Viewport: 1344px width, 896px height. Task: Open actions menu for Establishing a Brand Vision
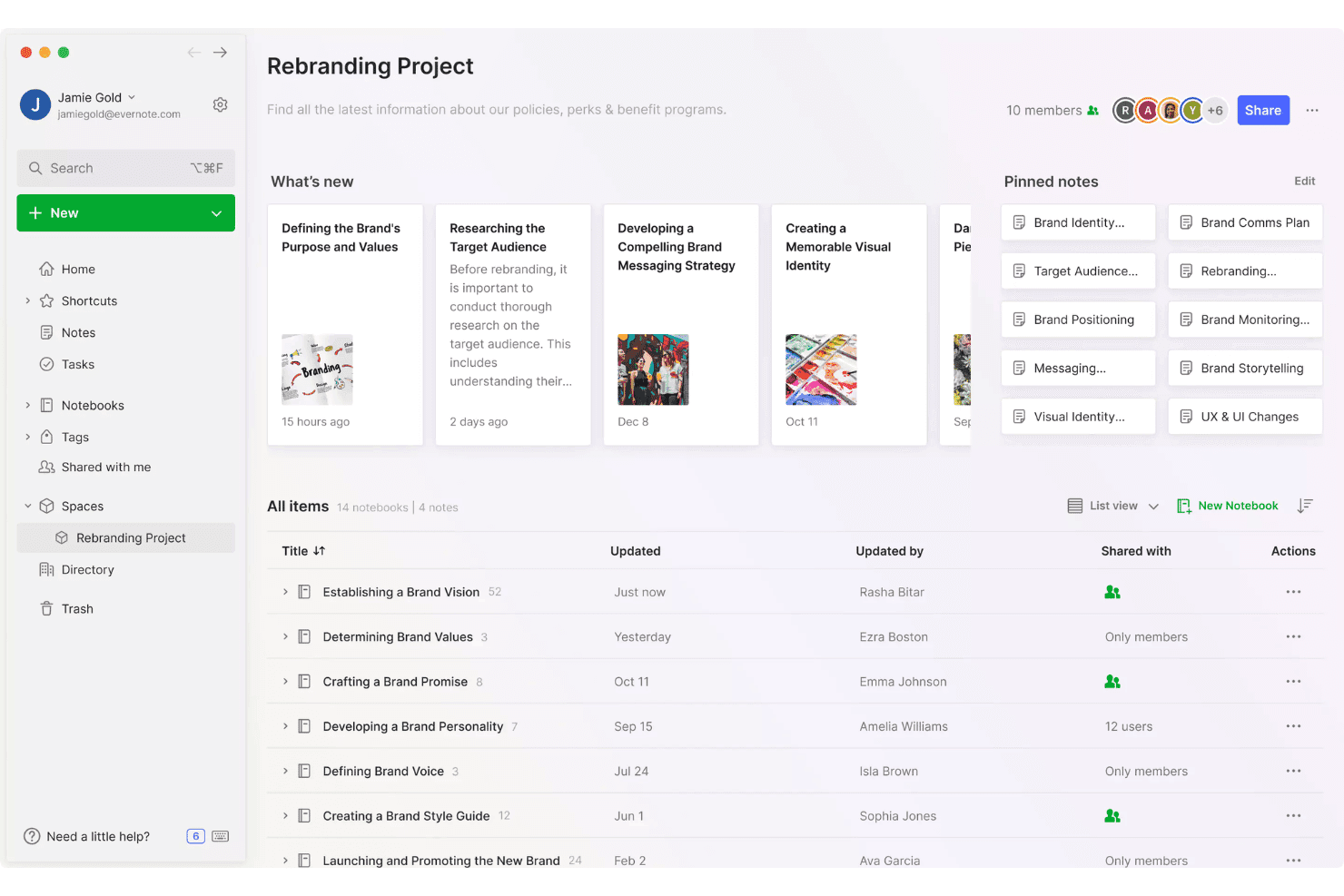(1293, 592)
